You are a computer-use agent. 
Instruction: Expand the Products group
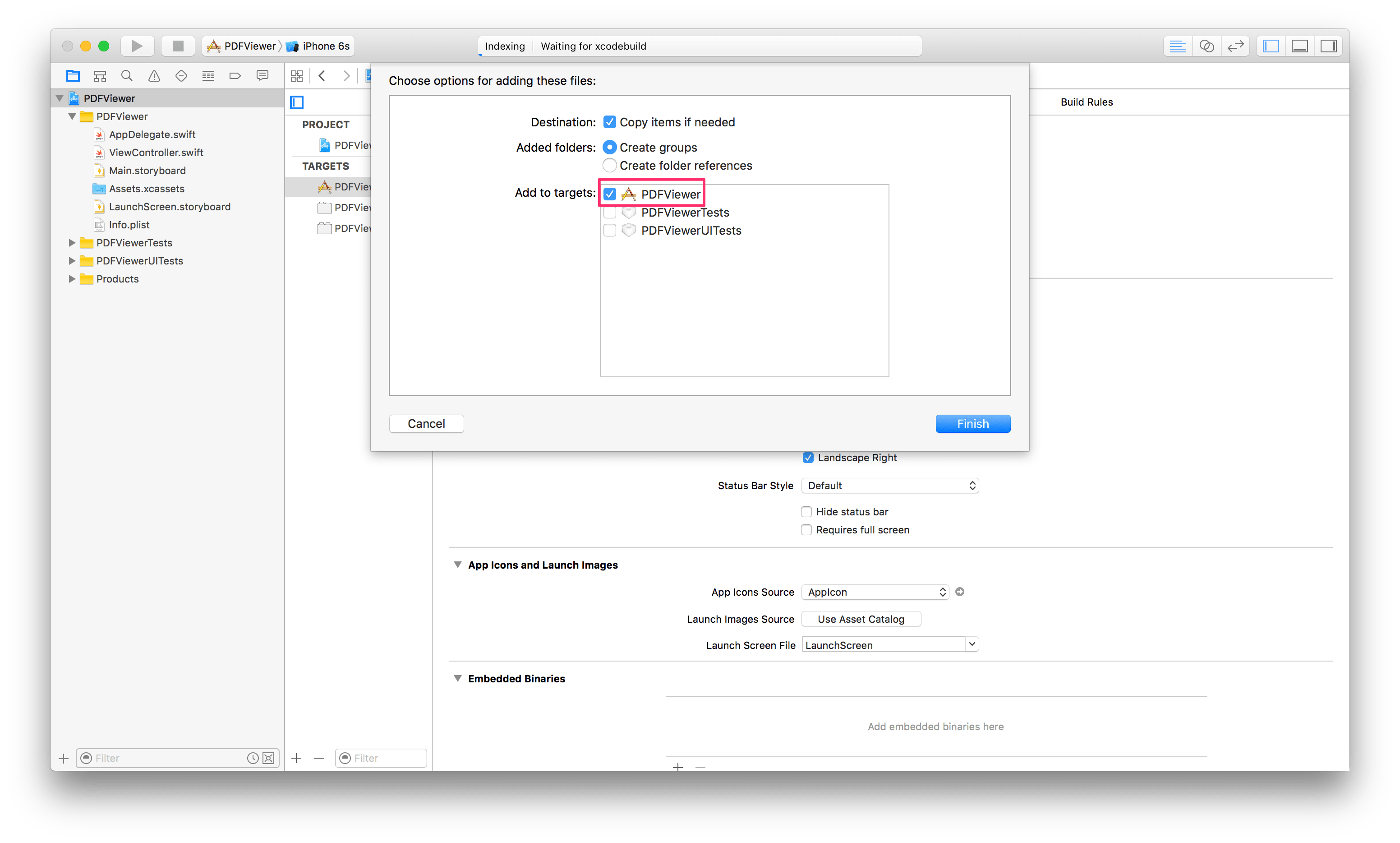click(72, 279)
